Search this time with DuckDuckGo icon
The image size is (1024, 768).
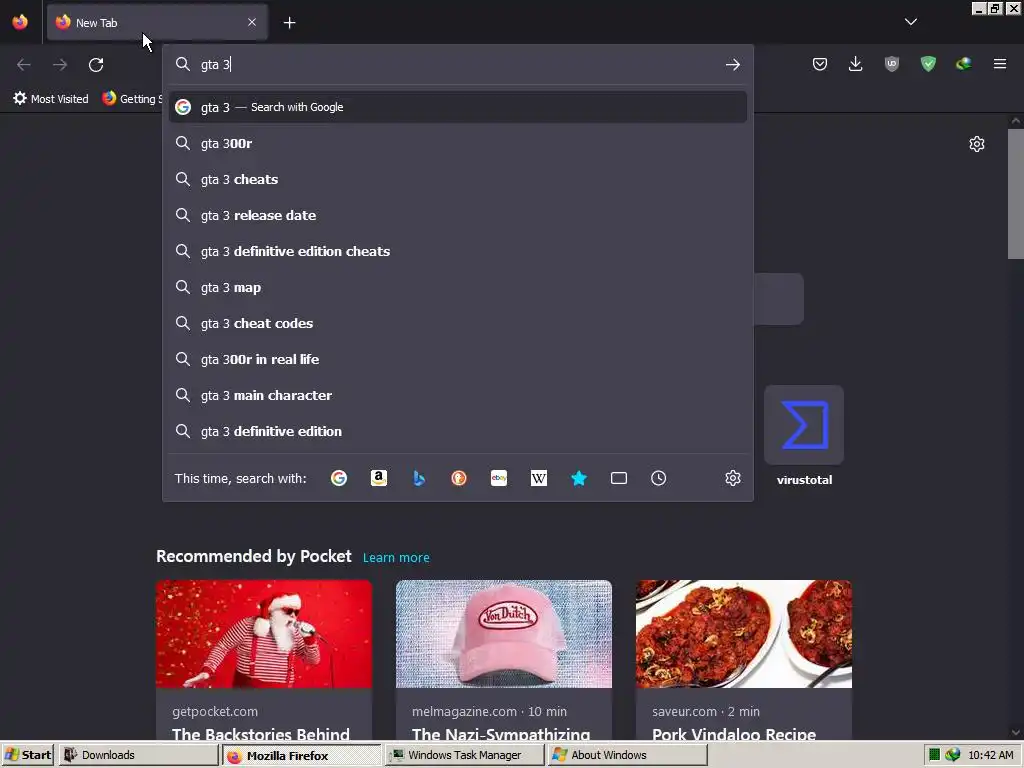(x=459, y=478)
